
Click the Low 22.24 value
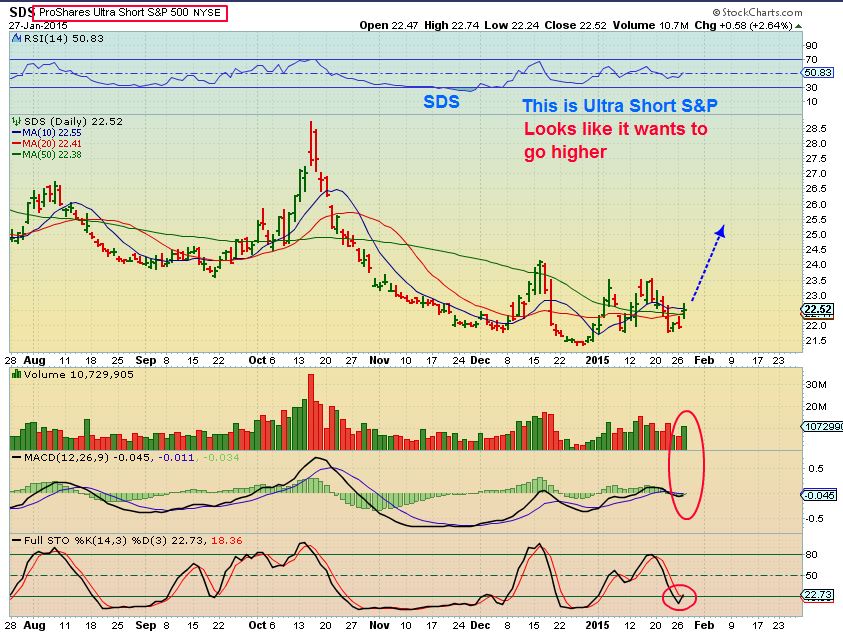tap(511, 25)
